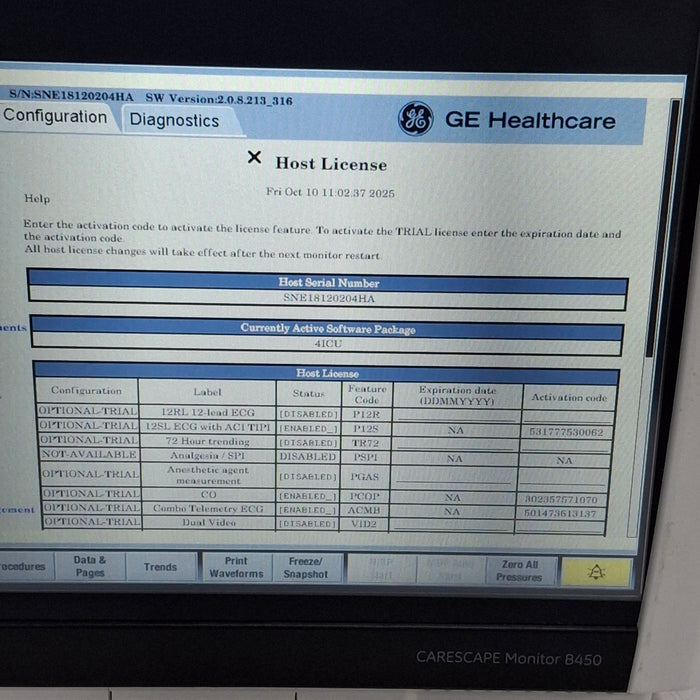Click activation code field for 12RL 12-lead ECG
The width and height of the screenshot is (700, 700).
click(567, 417)
